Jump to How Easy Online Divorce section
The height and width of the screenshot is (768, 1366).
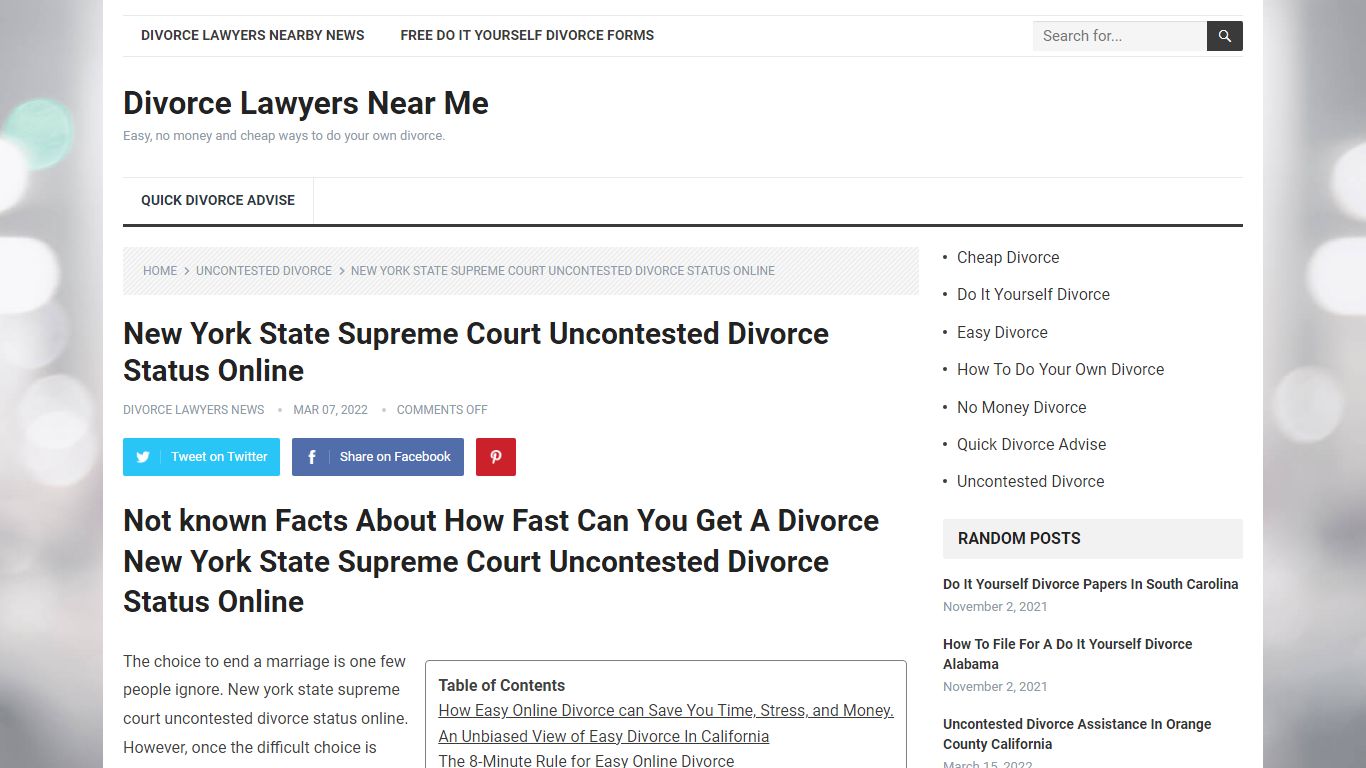(x=666, y=710)
